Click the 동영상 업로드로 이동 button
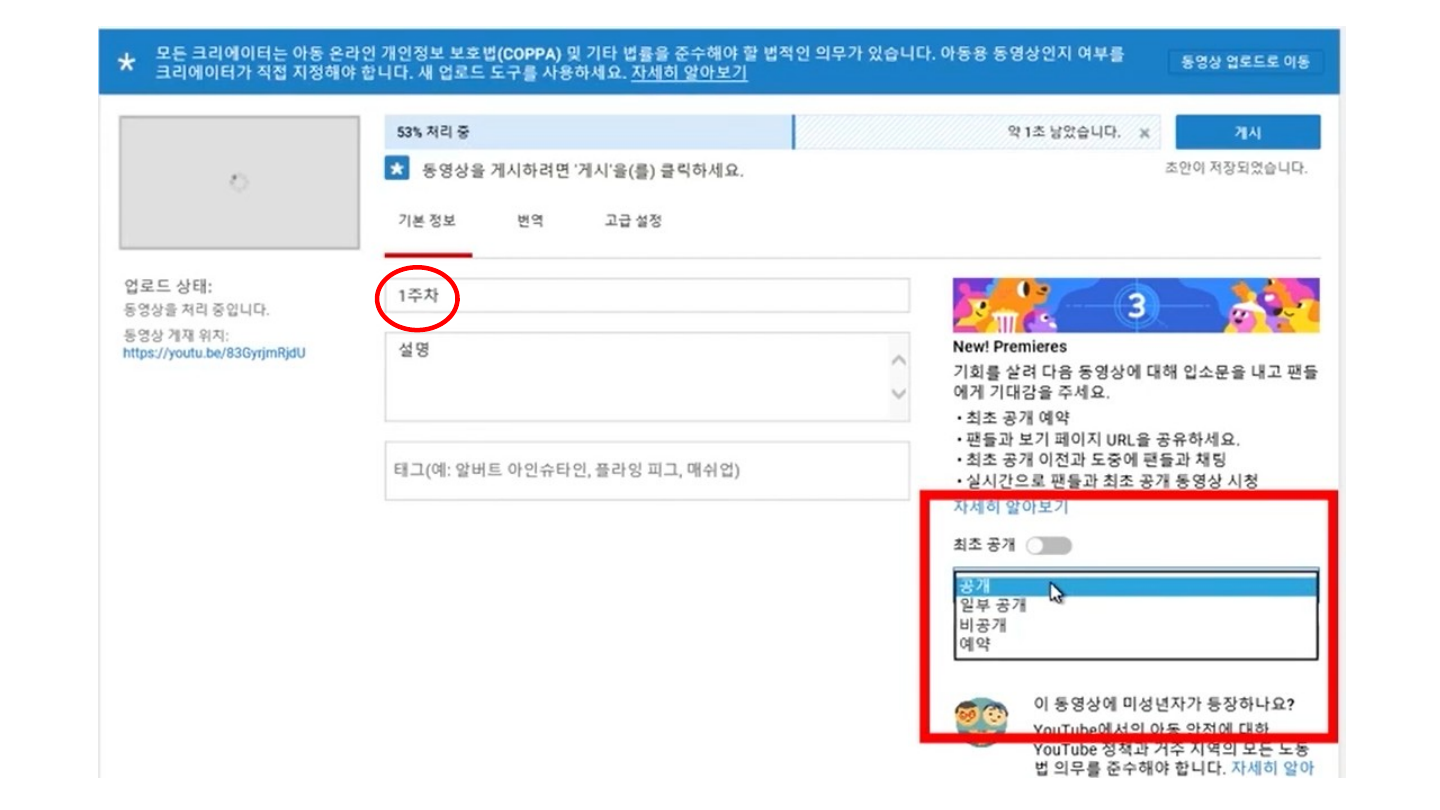The image size is (1440, 810). click(1245, 62)
